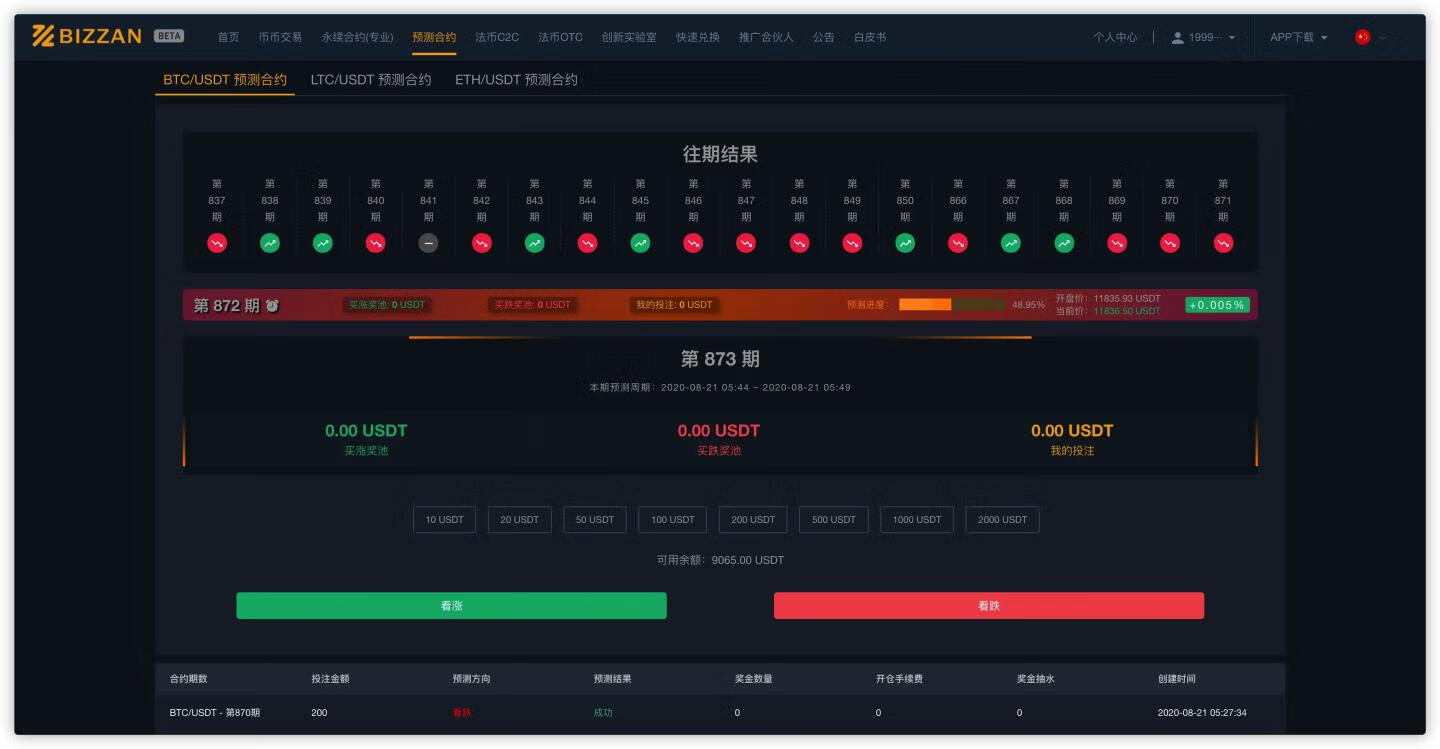
Task: Click the user avatar icon in header
Action: (1177, 37)
